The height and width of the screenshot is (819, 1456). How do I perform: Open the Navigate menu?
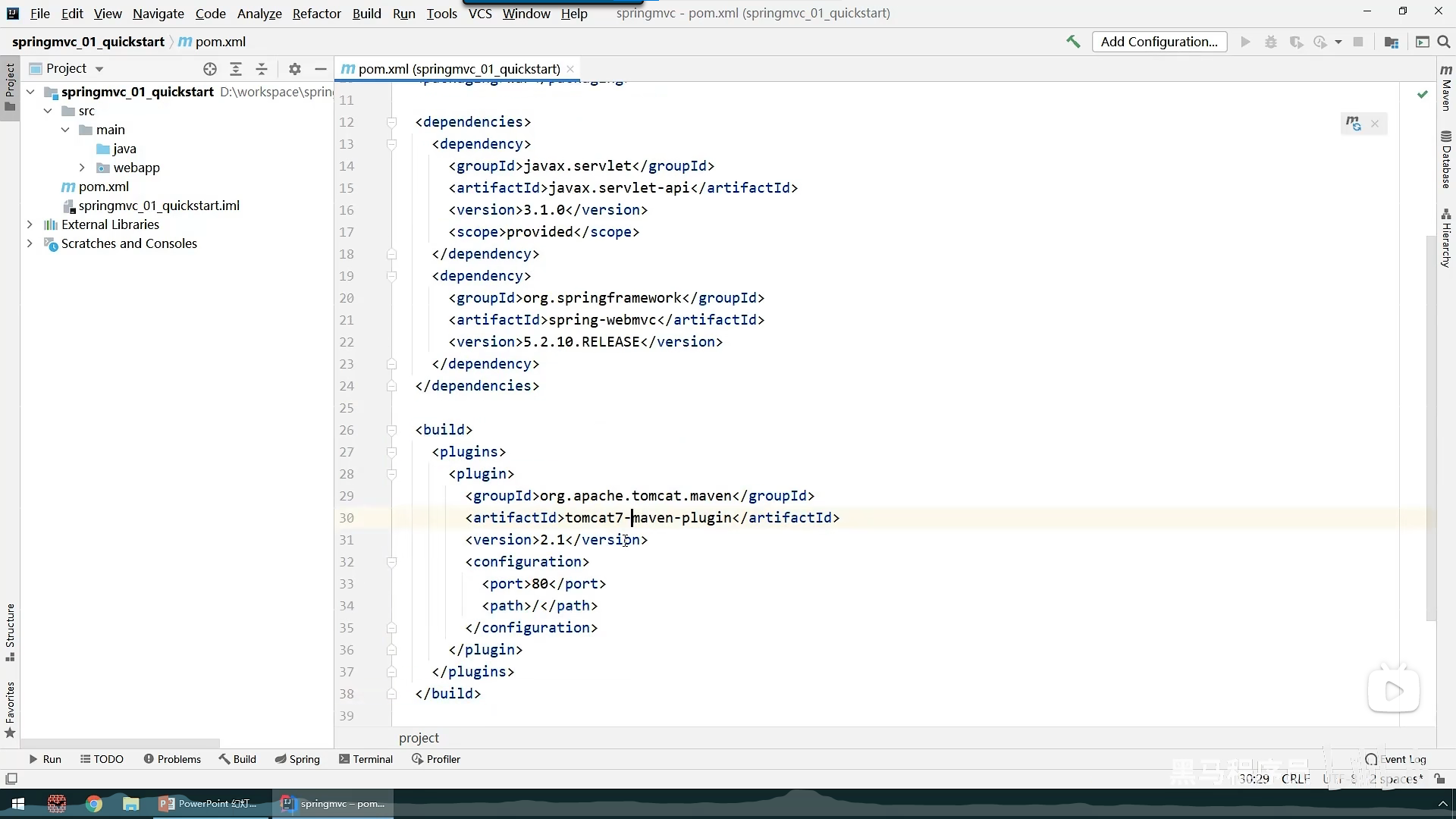click(158, 13)
